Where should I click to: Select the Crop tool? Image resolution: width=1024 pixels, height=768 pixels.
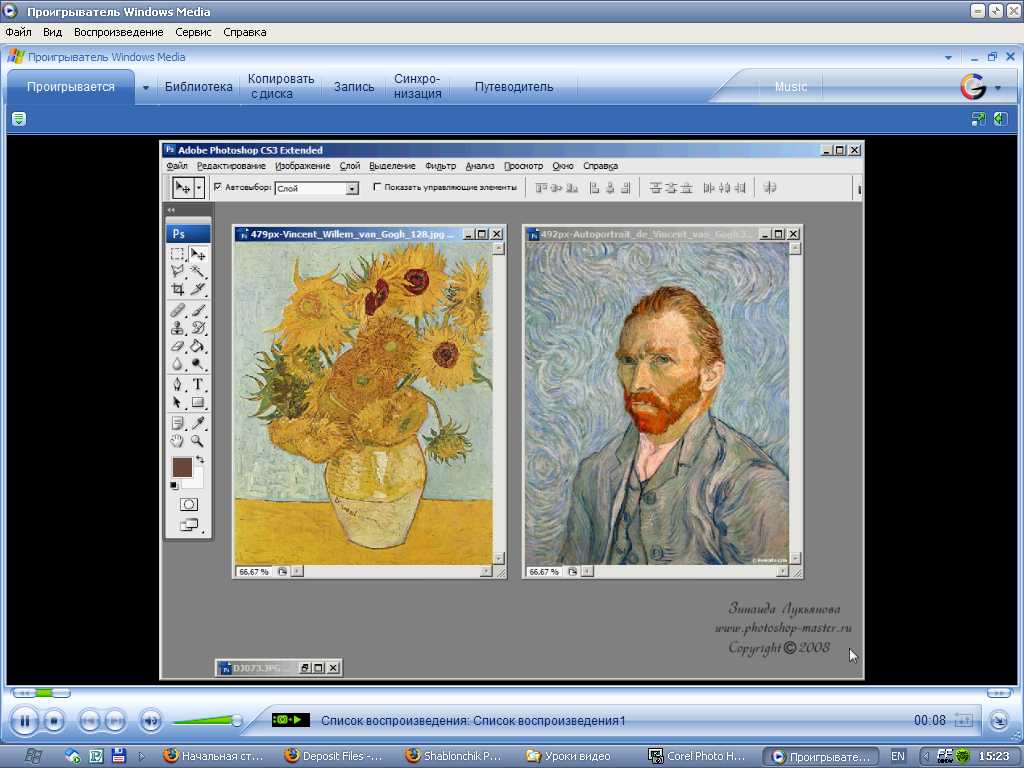click(x=177, y=288)
